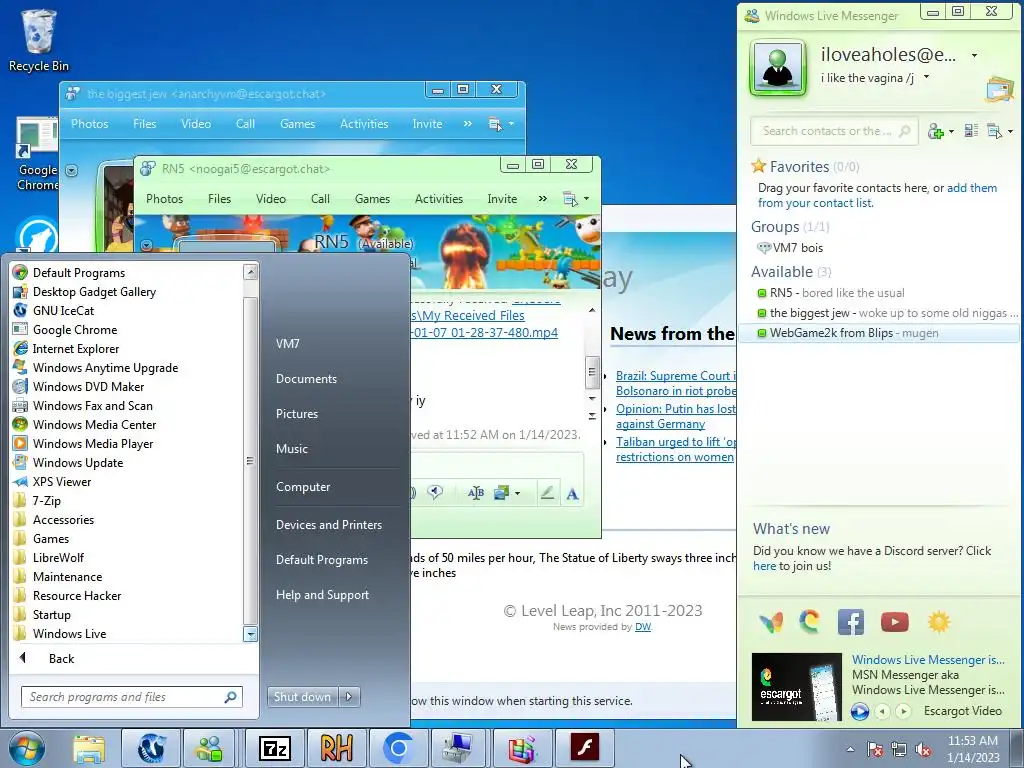This screenshot has height=768, width=1024.
Task: Select the WebGame2k from Blips contact
Action: pos(878,333)
